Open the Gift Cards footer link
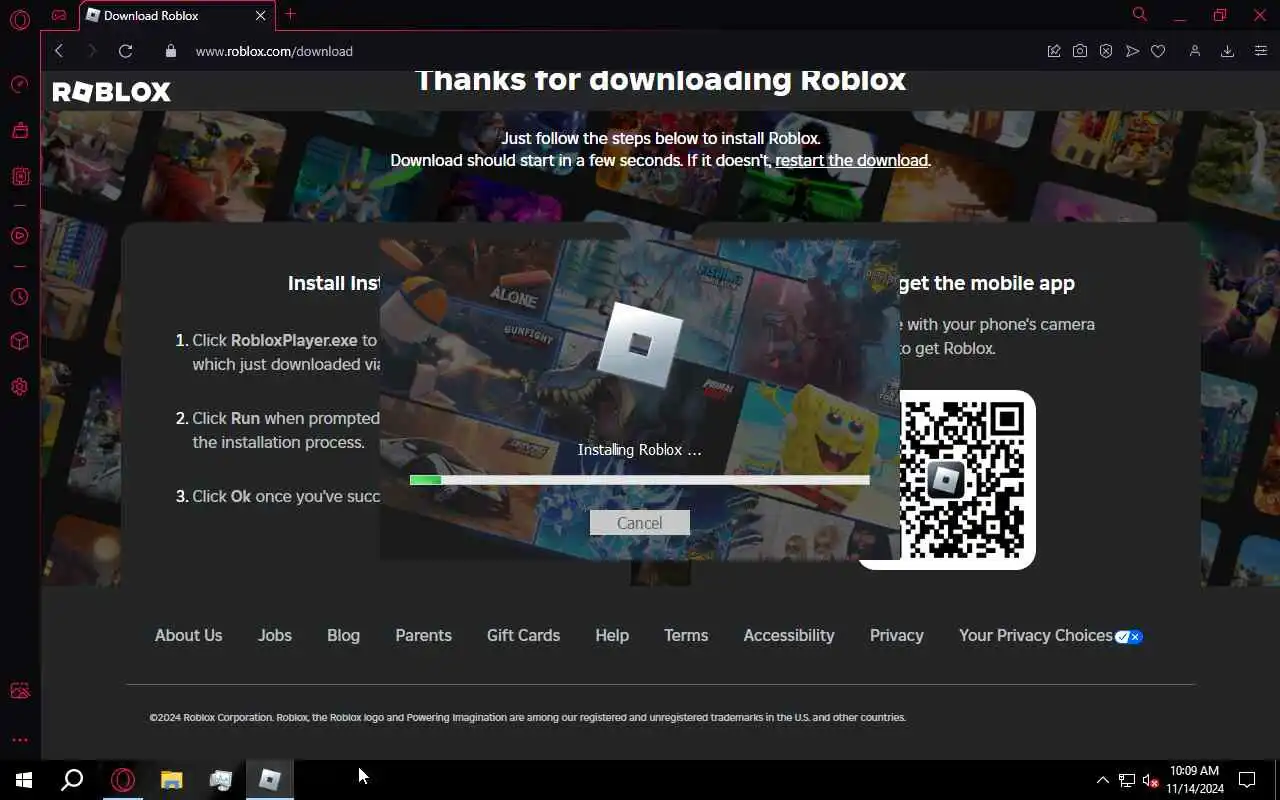Viewport: 1280px width, 800px height. click(x=523, y=635)
